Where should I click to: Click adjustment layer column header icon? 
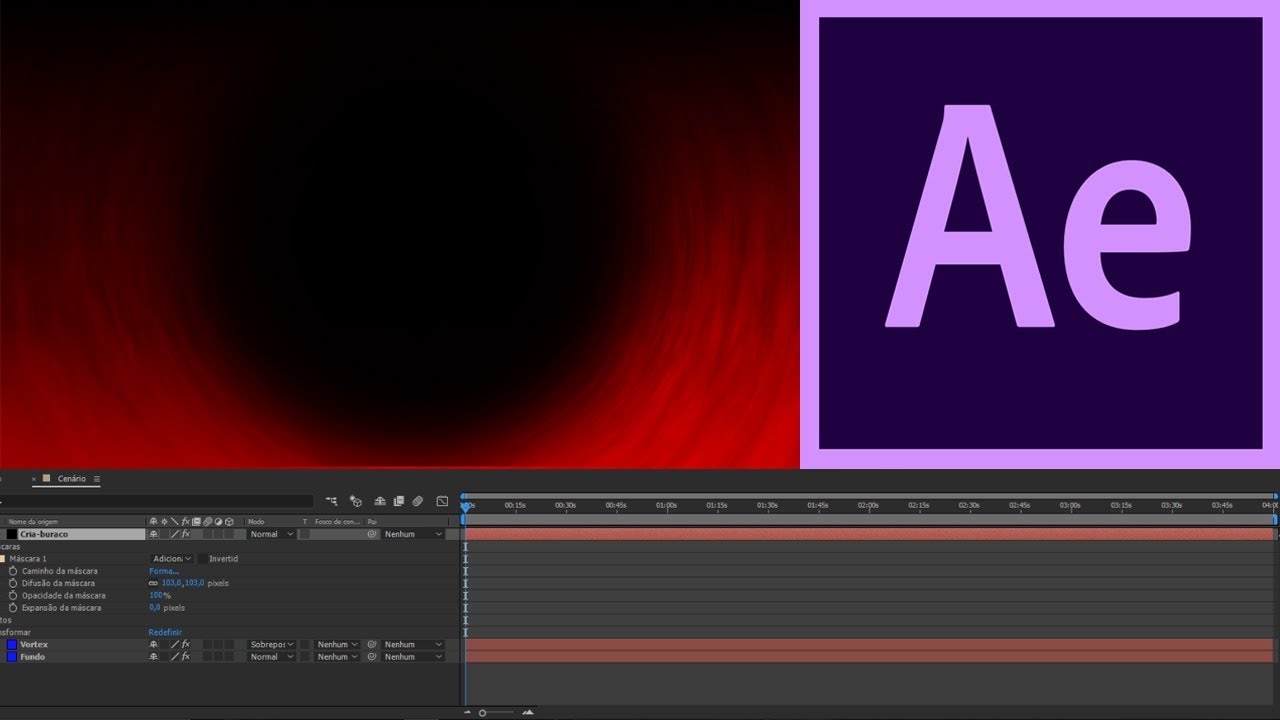pyautogui.click(x=218, y=522)
